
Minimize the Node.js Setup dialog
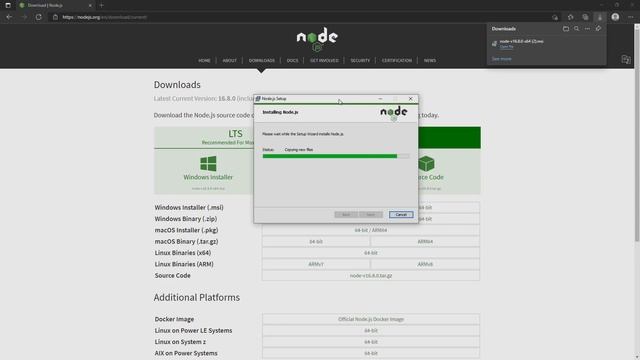380,99
